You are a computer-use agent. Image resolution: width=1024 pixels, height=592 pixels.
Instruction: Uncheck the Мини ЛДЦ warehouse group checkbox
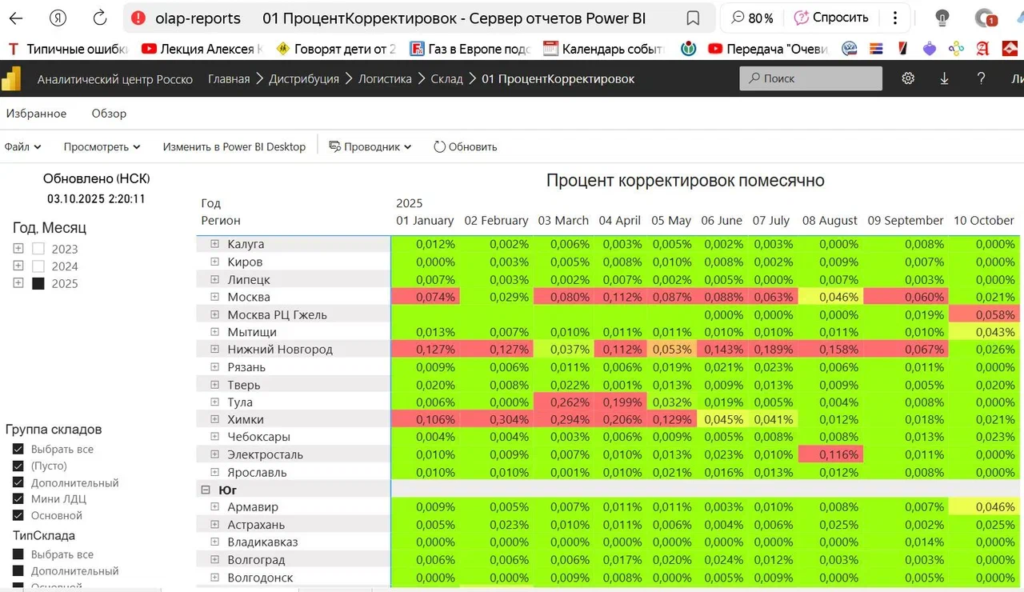[18, 499]
